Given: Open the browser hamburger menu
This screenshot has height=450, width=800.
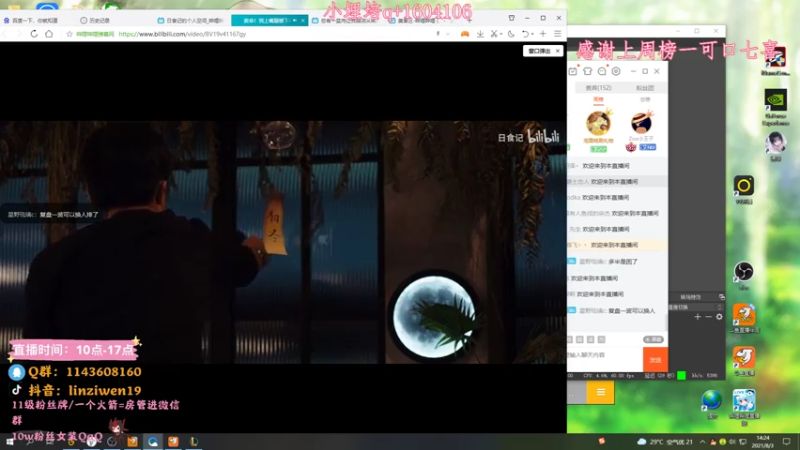Looking at the screenshot, I should pyautogui.click(x=558, y=34).
